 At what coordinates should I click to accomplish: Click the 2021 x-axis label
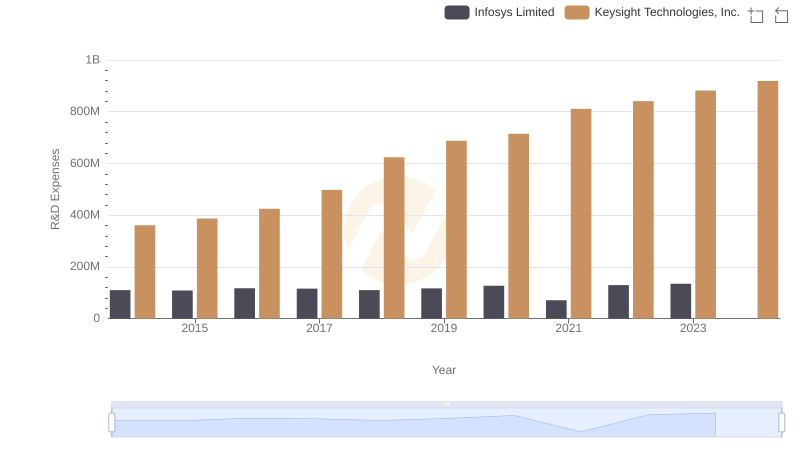pyautogui.click(x=568, y=328)
